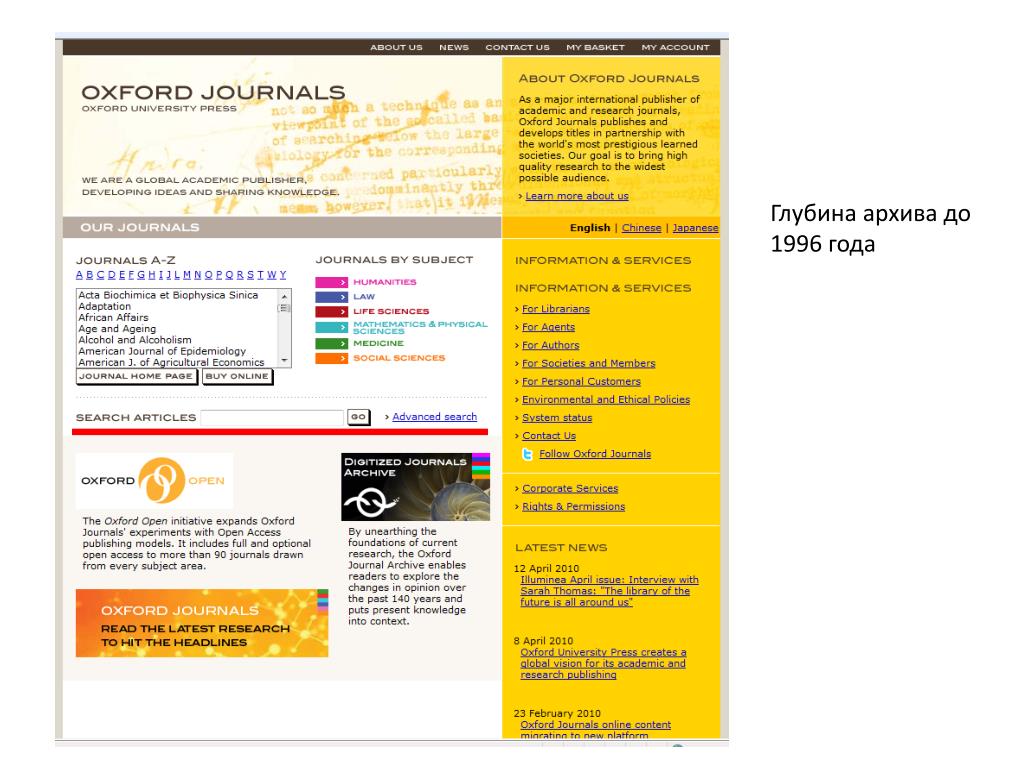
Task: Select American Journal of Epidemiology
Action: [162, 351]
